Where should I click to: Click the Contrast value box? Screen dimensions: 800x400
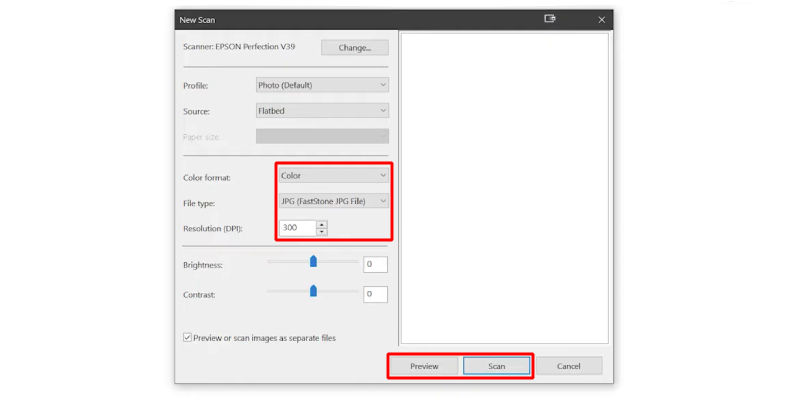pos(375,294)
